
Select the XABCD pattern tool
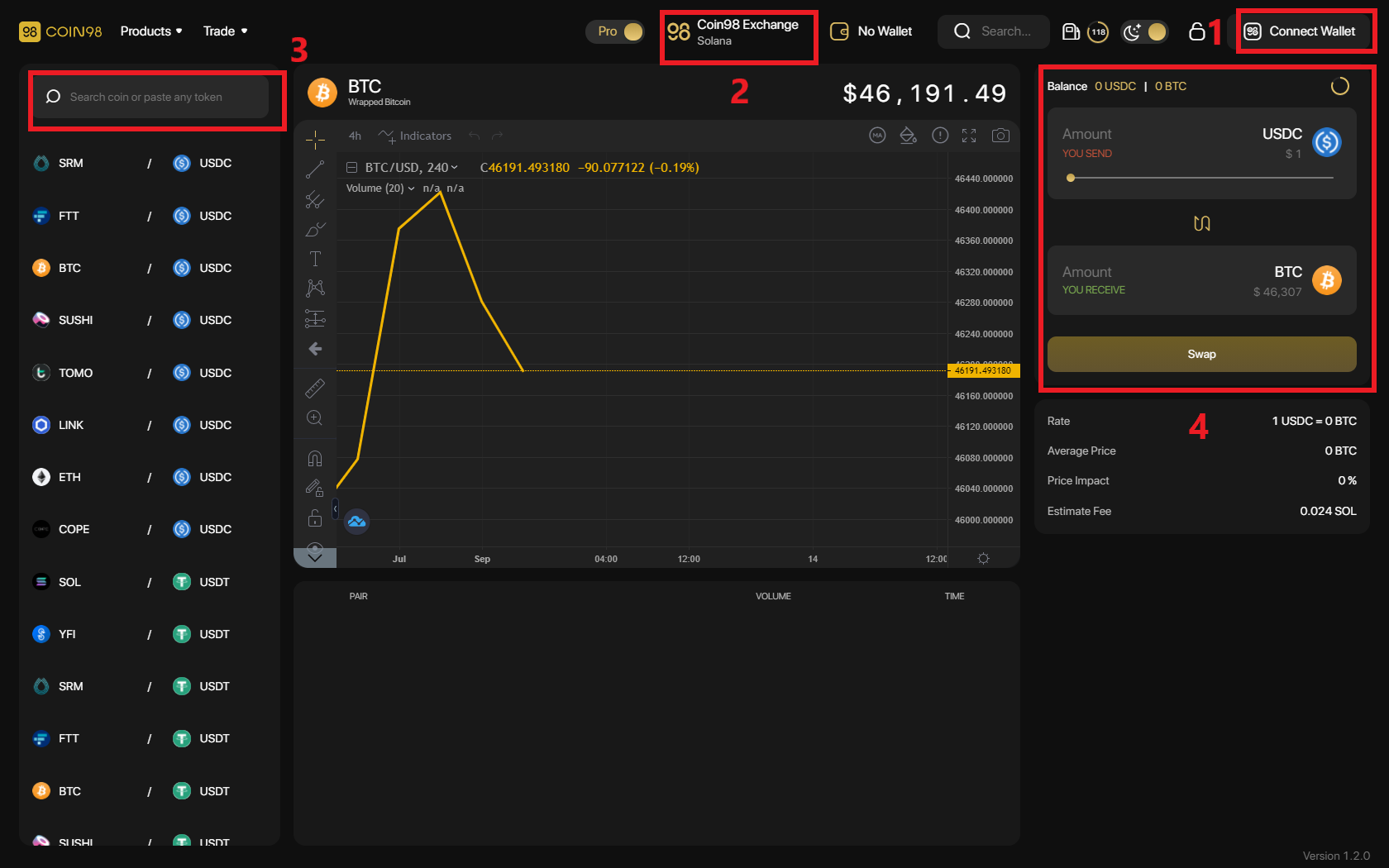click(x=315, y=288)
